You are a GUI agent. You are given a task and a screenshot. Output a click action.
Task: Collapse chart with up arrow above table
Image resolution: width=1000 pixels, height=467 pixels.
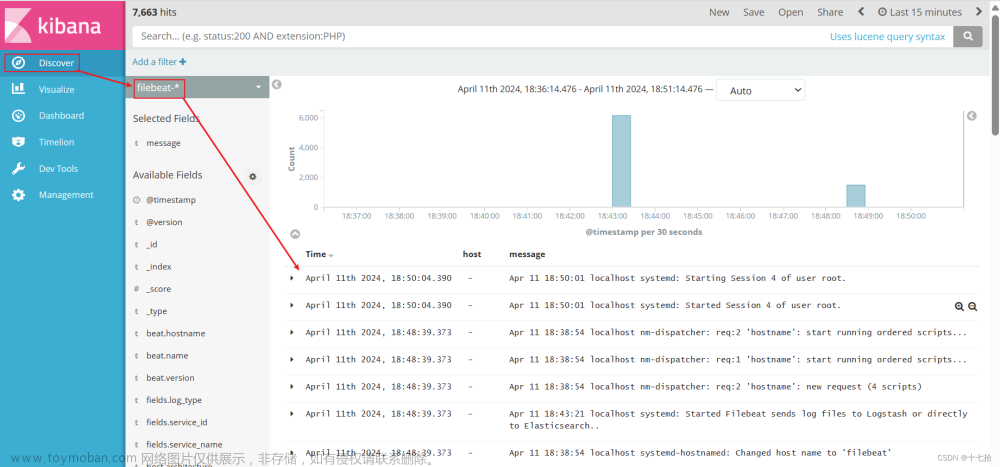tap(295, 234)
